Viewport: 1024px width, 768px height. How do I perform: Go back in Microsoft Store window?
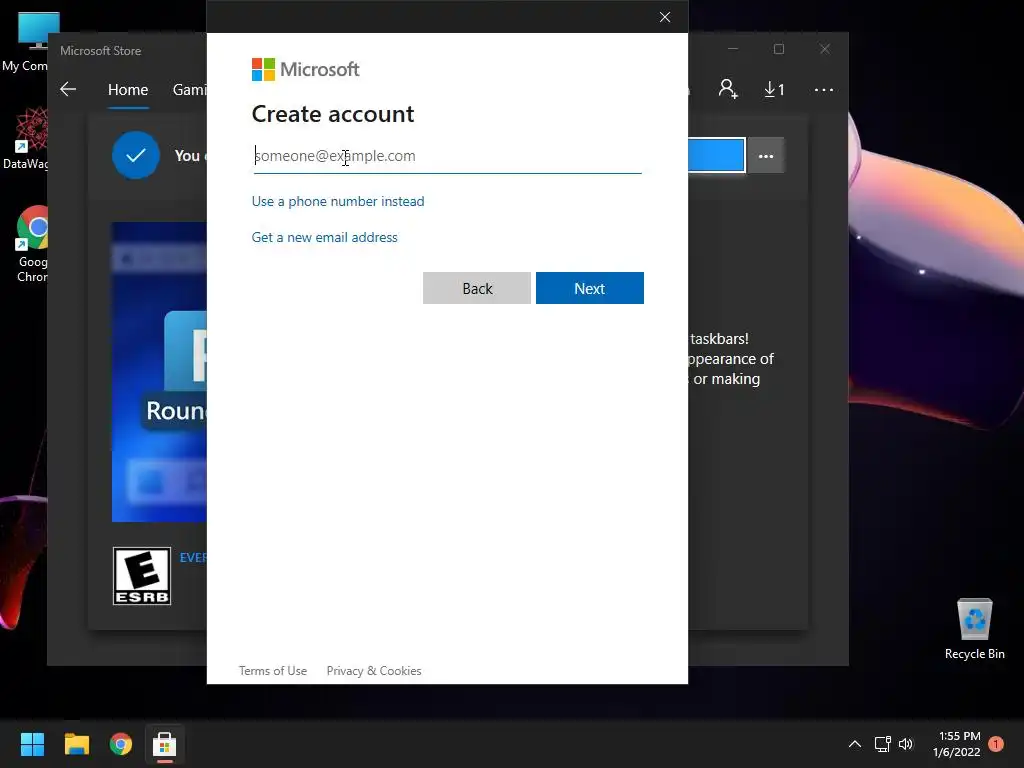[68, 89]
